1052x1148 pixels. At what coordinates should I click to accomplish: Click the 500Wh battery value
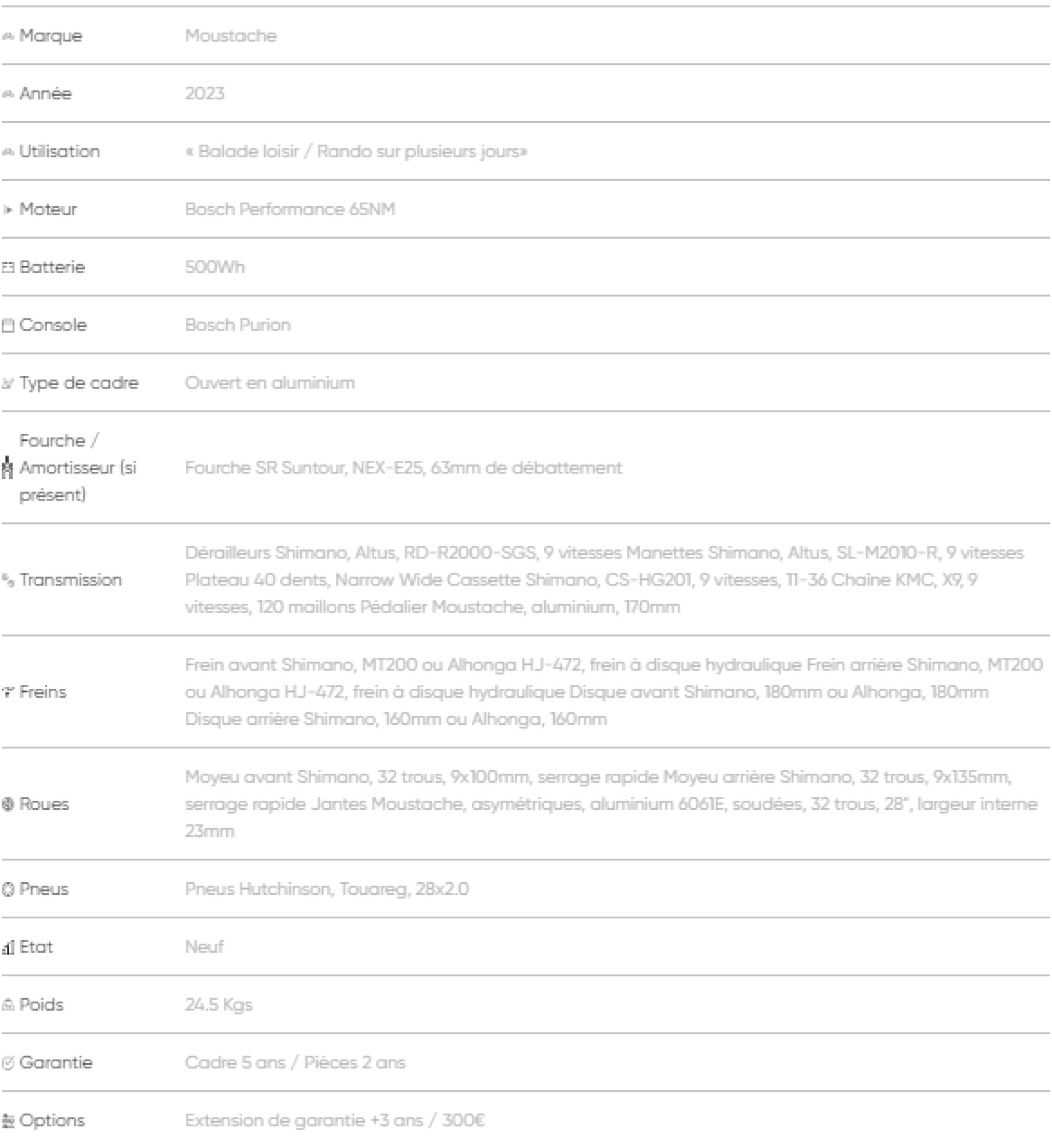[x=215, y=267]
